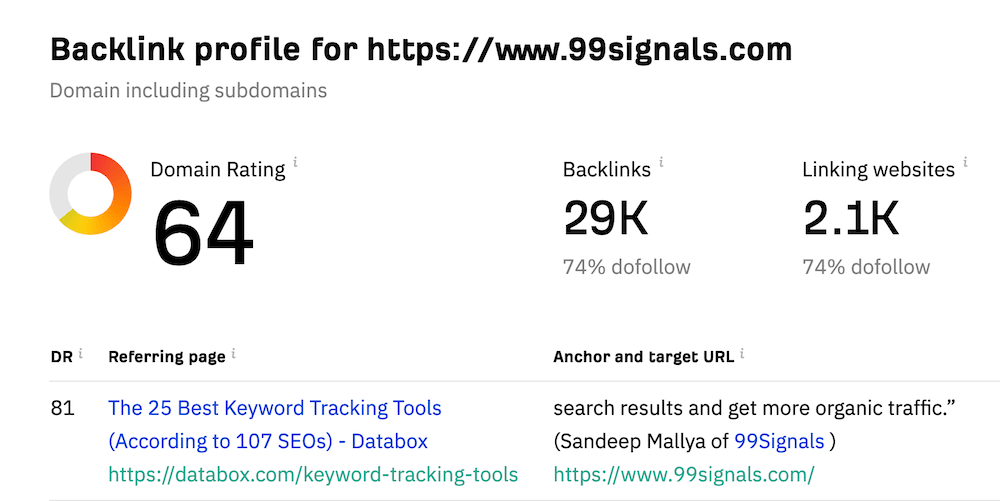Viewport: 1000px width, 501px height.
Task: Open the databox.com keyword-tracking-tools URL
Action: (313, 474)
